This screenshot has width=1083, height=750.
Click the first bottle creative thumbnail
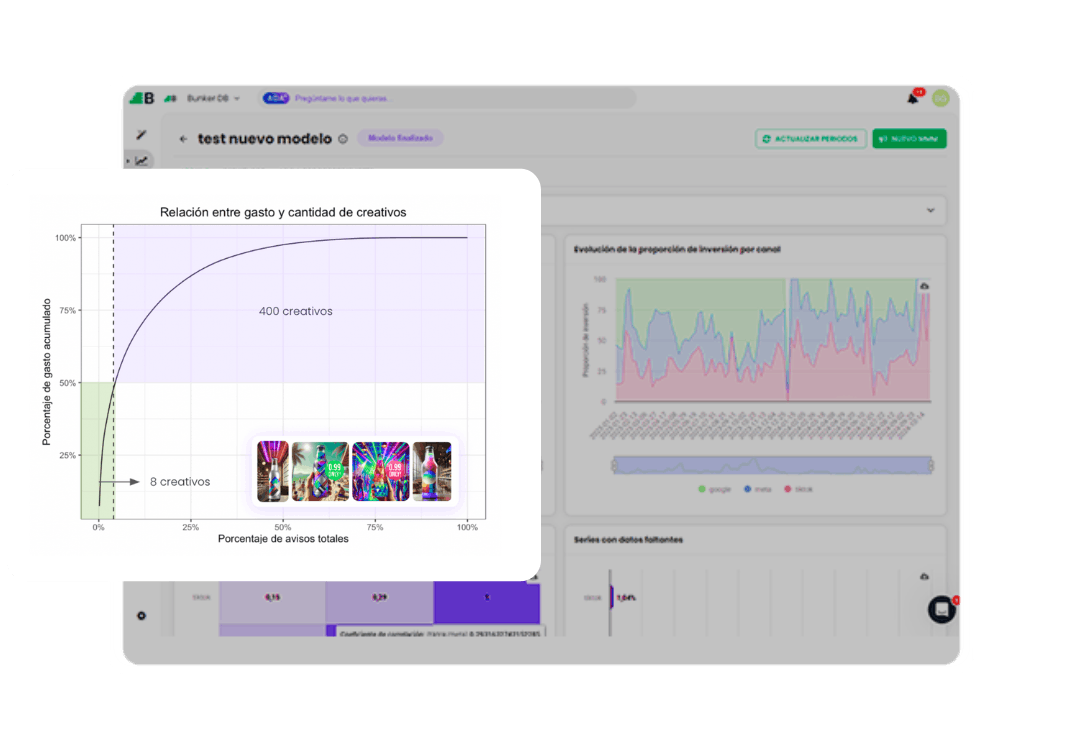pos(273,472)
